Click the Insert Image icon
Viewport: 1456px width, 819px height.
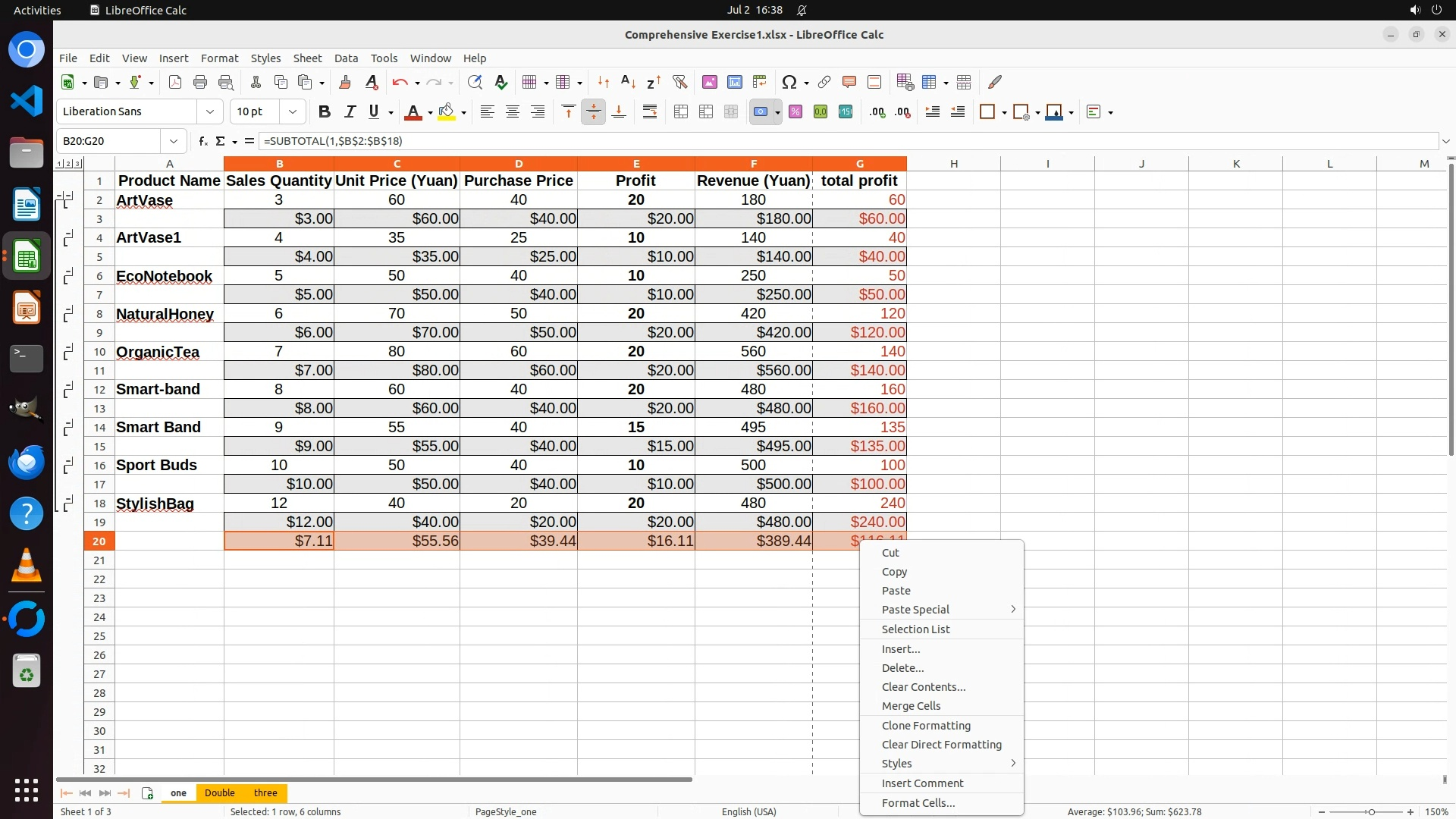point(709,82)
